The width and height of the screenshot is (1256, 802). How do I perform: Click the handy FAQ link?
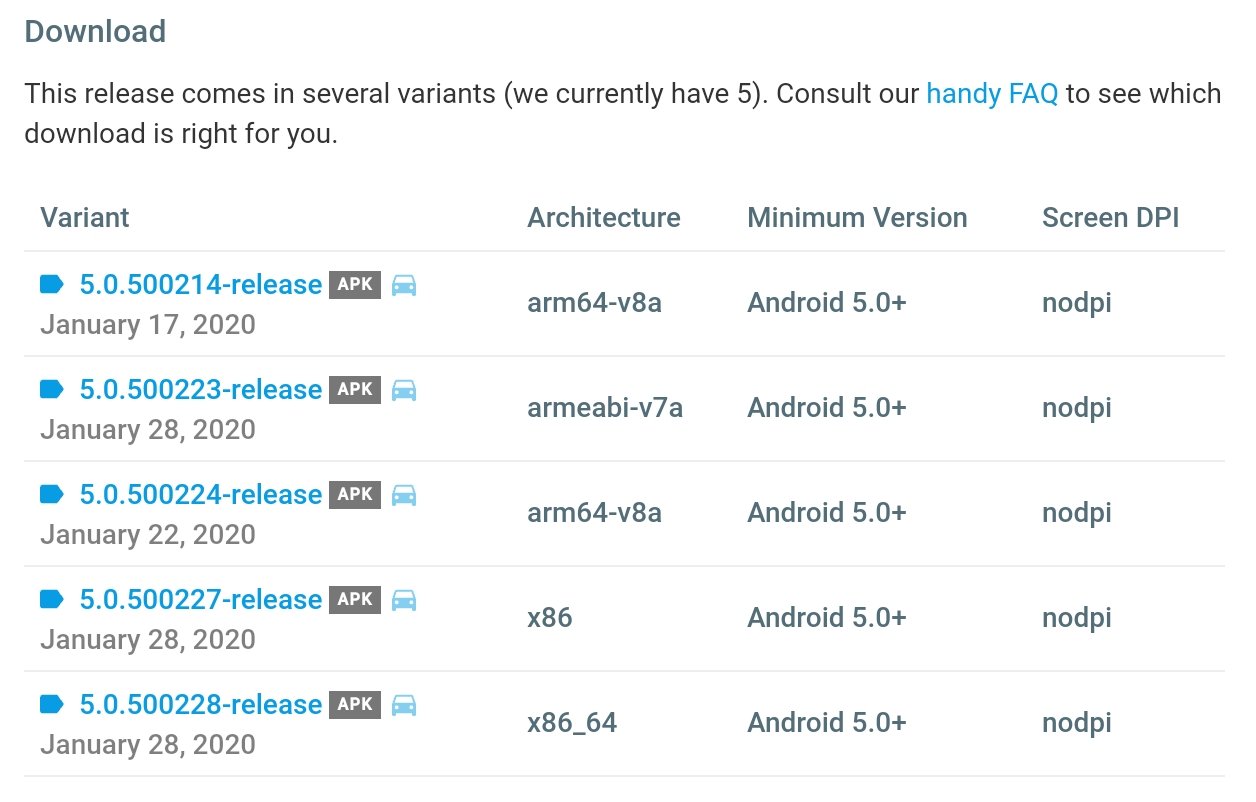pos(991,94)
